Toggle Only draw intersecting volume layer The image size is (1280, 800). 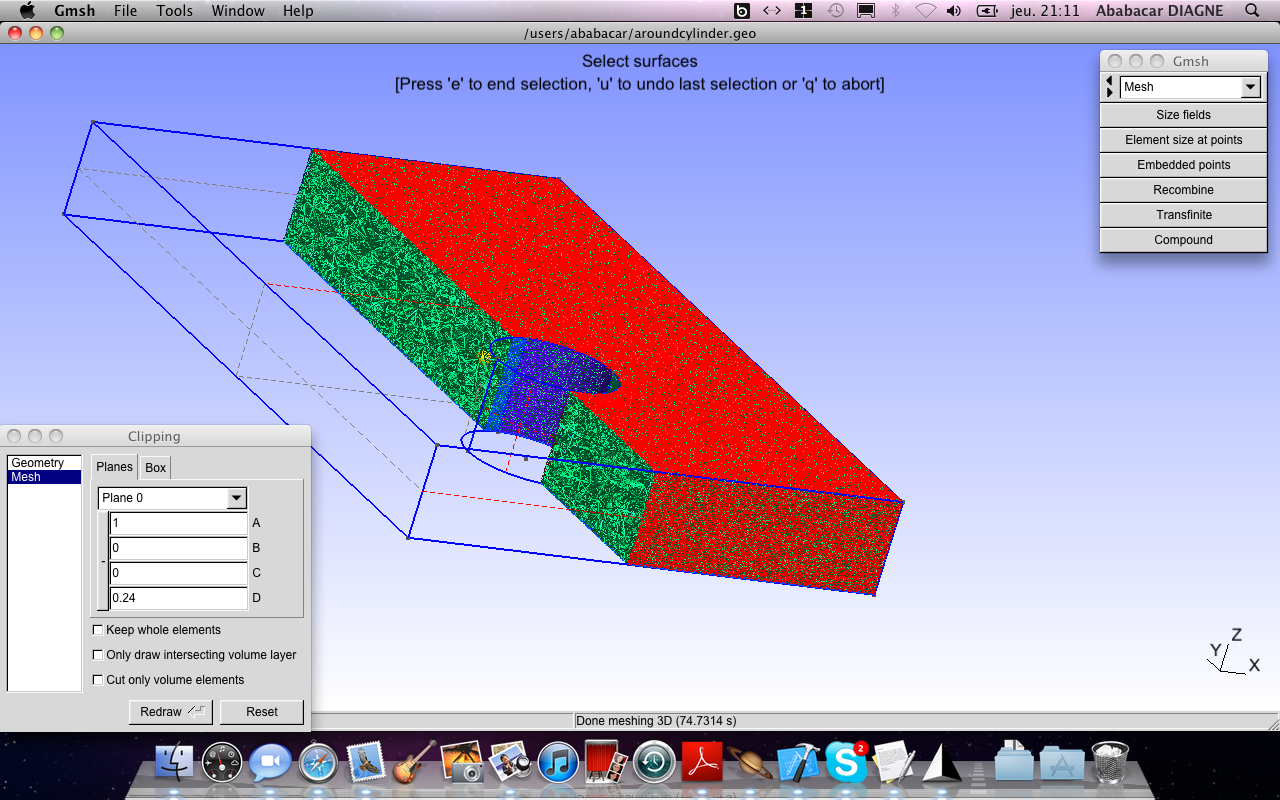98,655
